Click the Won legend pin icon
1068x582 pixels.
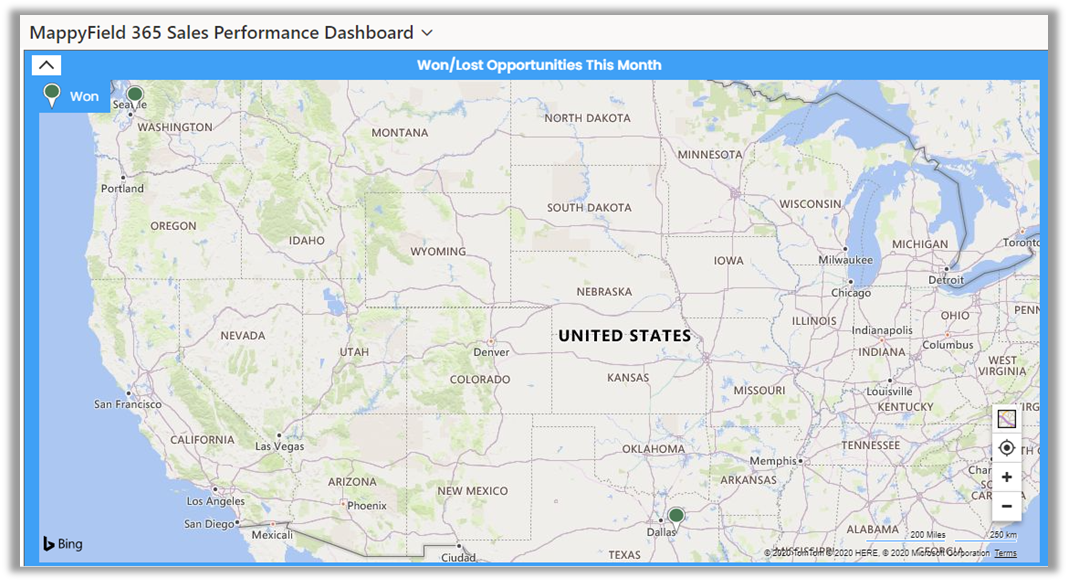coord(52,95)
